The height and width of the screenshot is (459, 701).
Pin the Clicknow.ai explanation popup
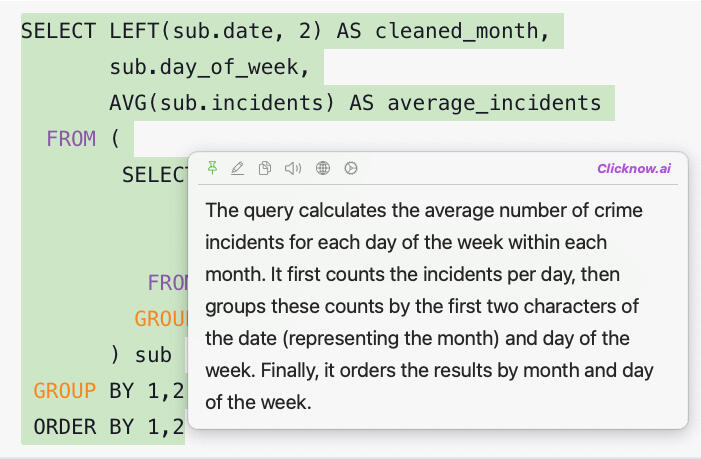212,168
